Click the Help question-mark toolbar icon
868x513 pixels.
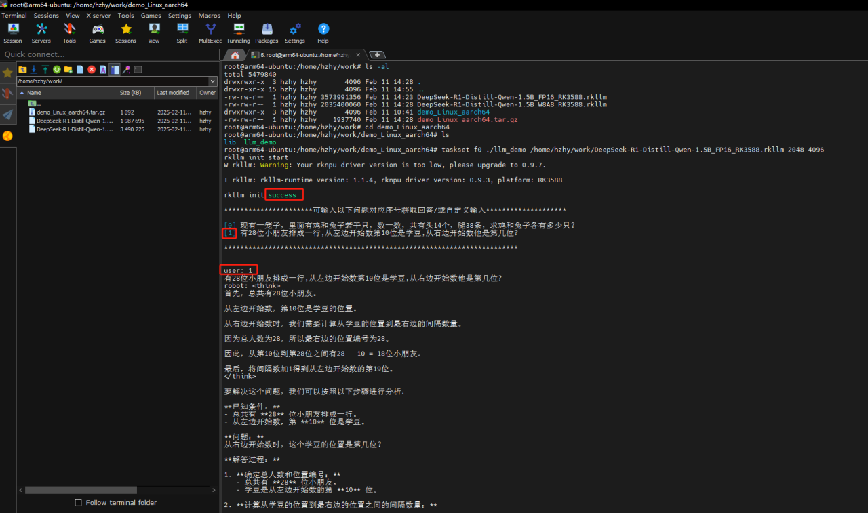click(323, 33)
